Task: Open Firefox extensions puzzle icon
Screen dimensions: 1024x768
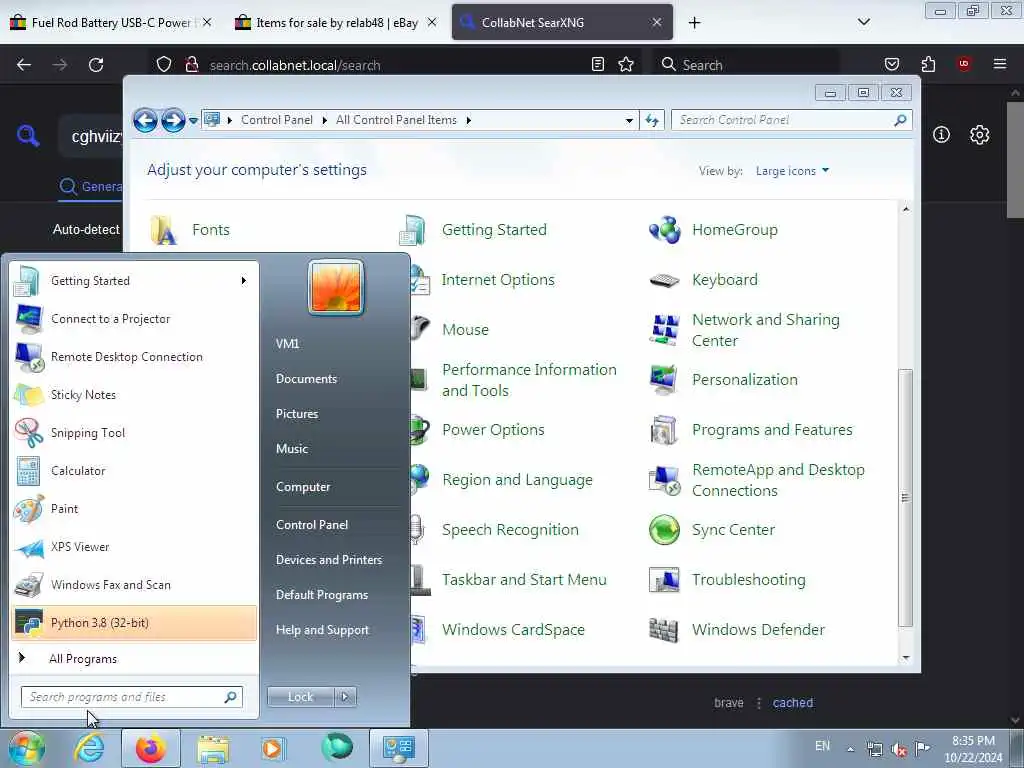Action: pyautogui.click(x=928, y=64)
